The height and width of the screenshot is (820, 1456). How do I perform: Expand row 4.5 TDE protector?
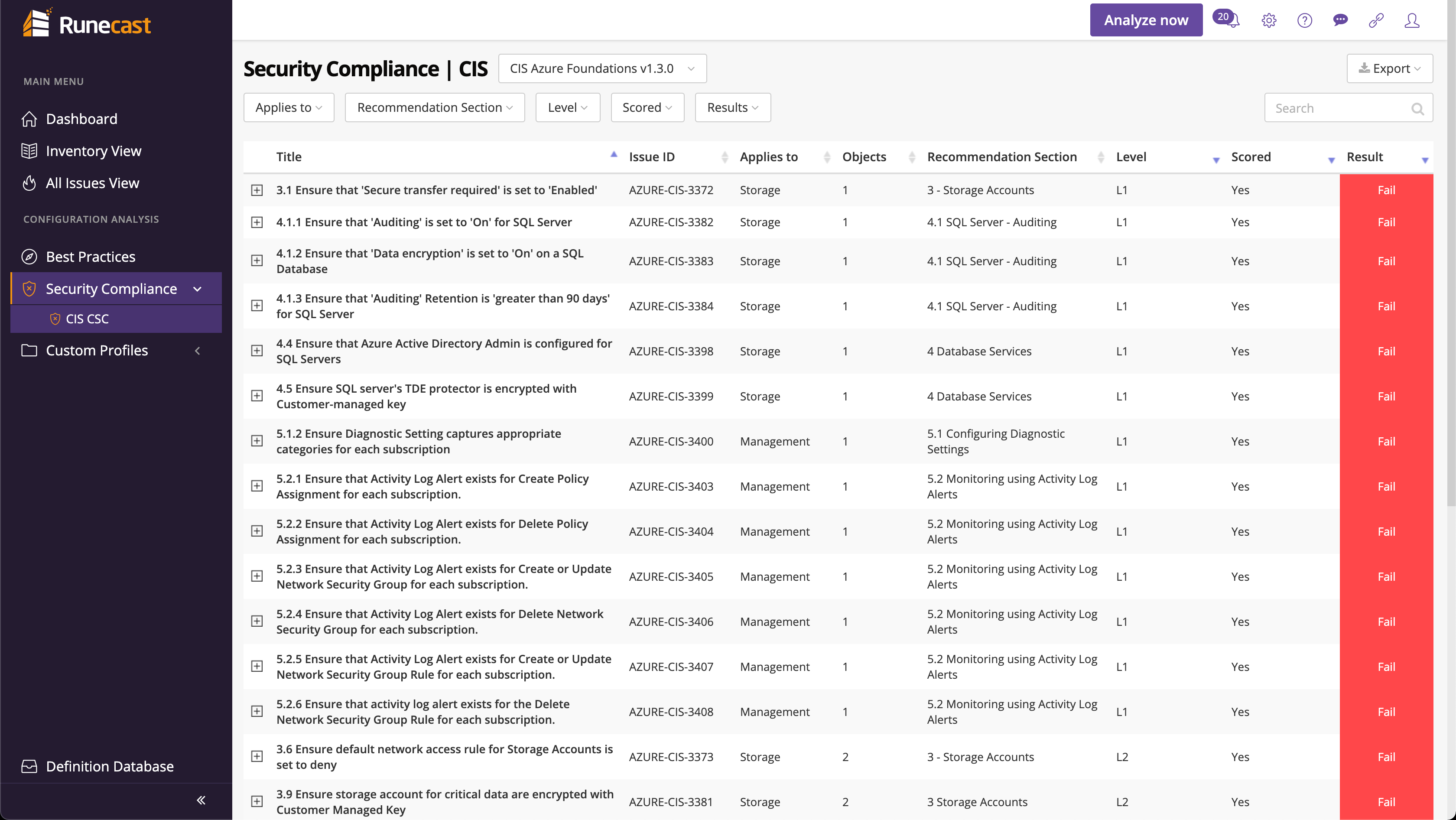pyautogui.click(x=257, y=396)
